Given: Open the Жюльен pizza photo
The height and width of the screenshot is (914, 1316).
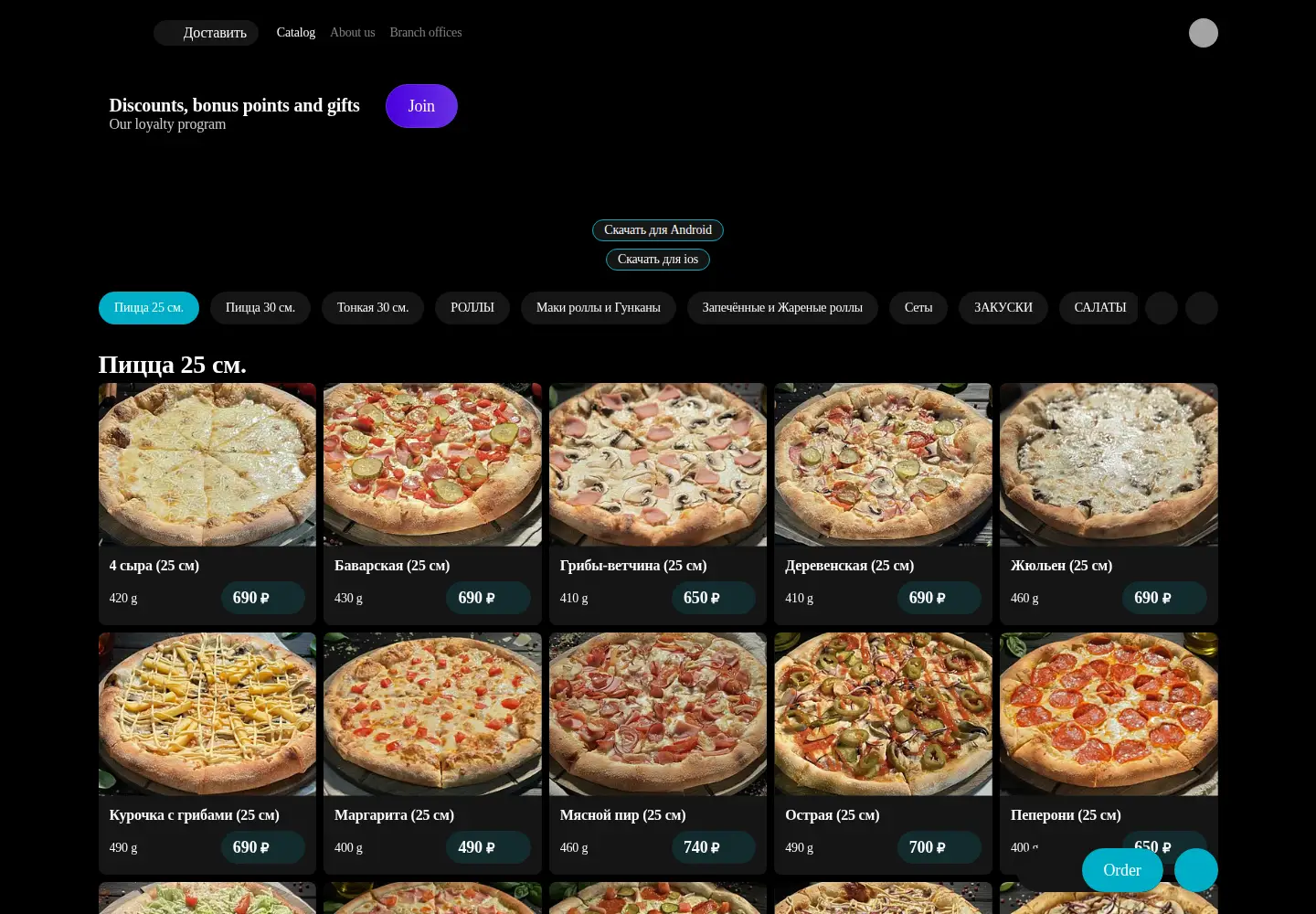Looking at the screenshot, I should 1109,464.
